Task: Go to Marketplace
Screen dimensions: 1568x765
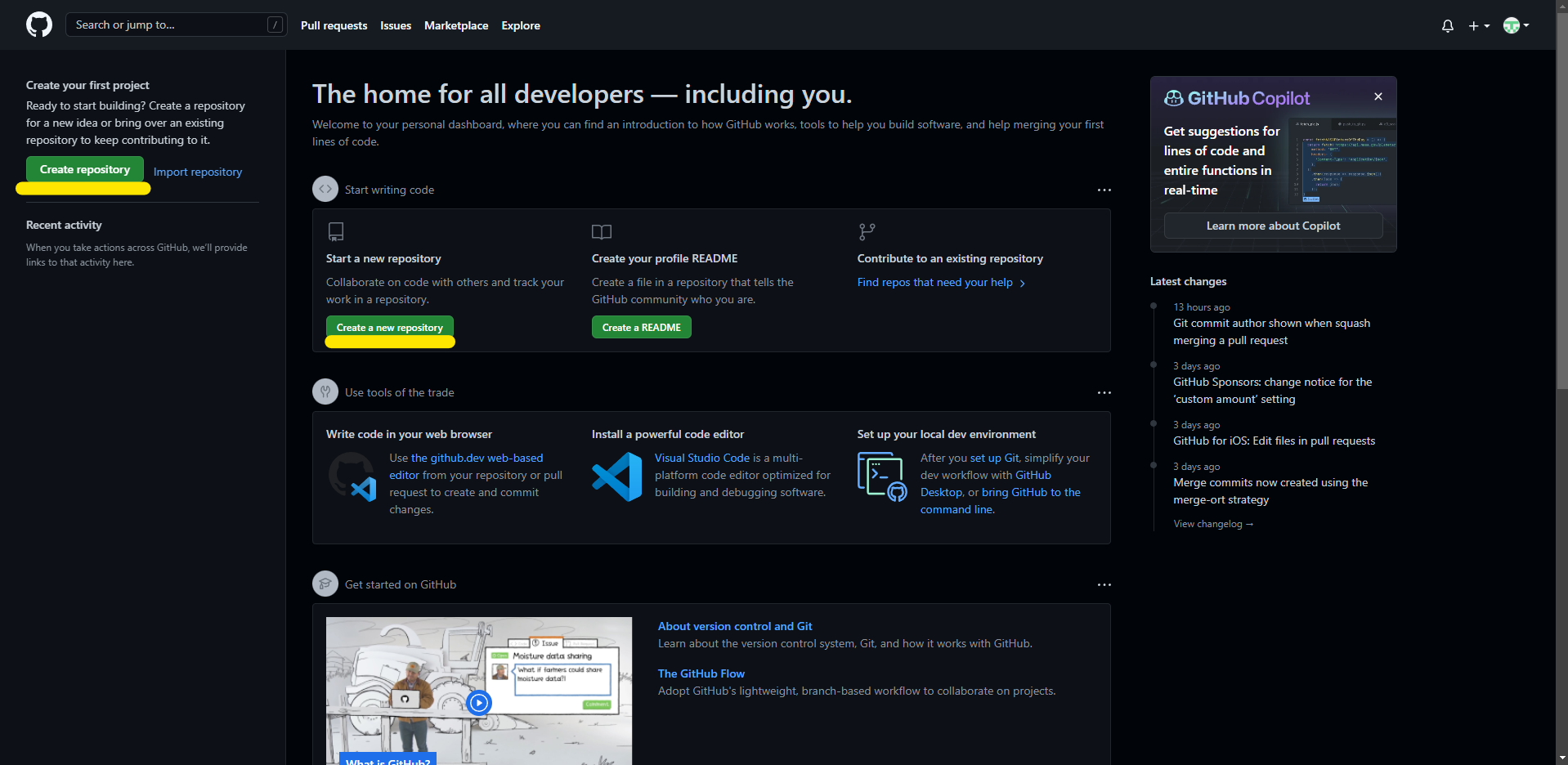Action: pyautogui.click(x=456, y=25)
